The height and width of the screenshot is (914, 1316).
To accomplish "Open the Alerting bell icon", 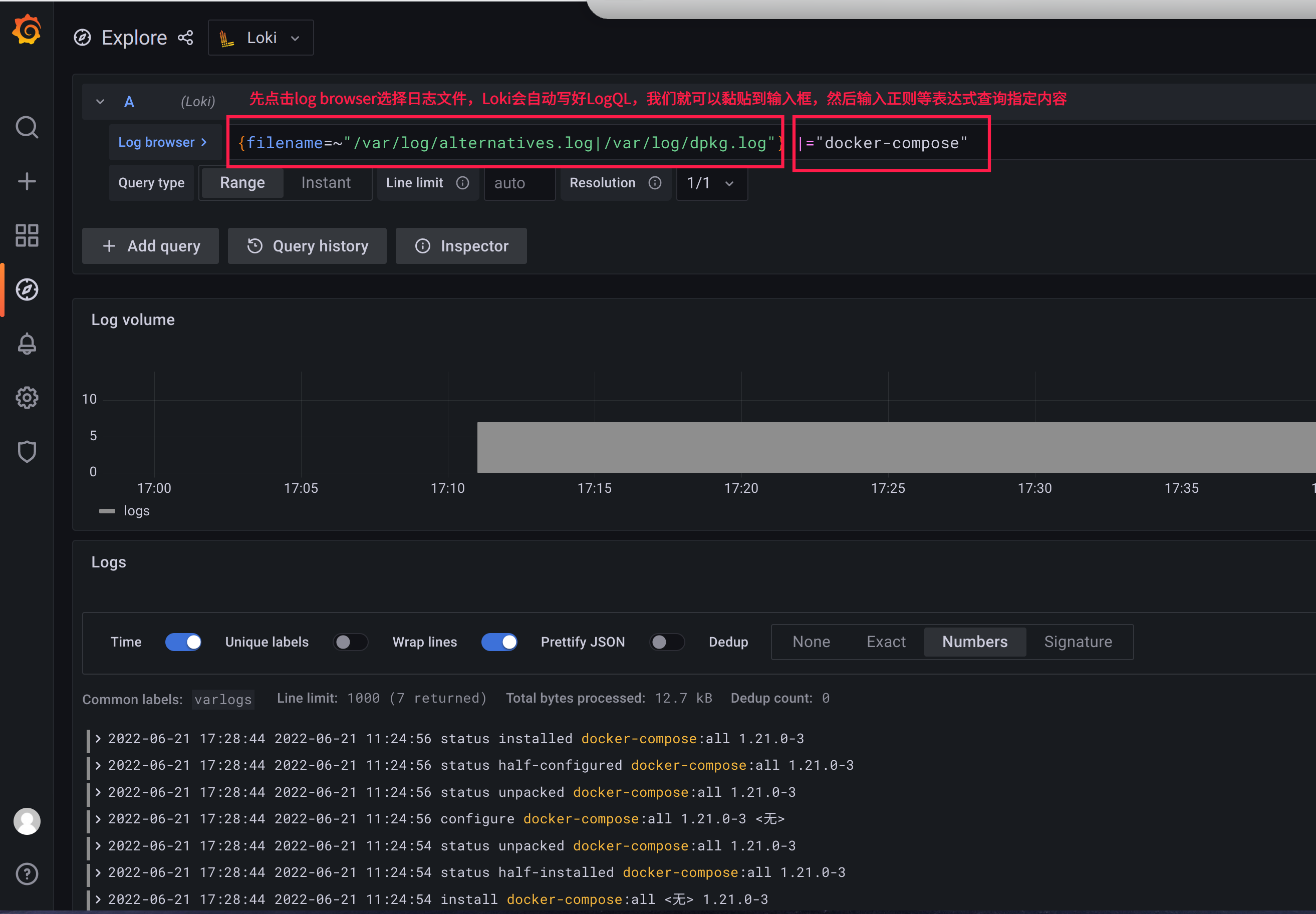I will coord(27,344).
